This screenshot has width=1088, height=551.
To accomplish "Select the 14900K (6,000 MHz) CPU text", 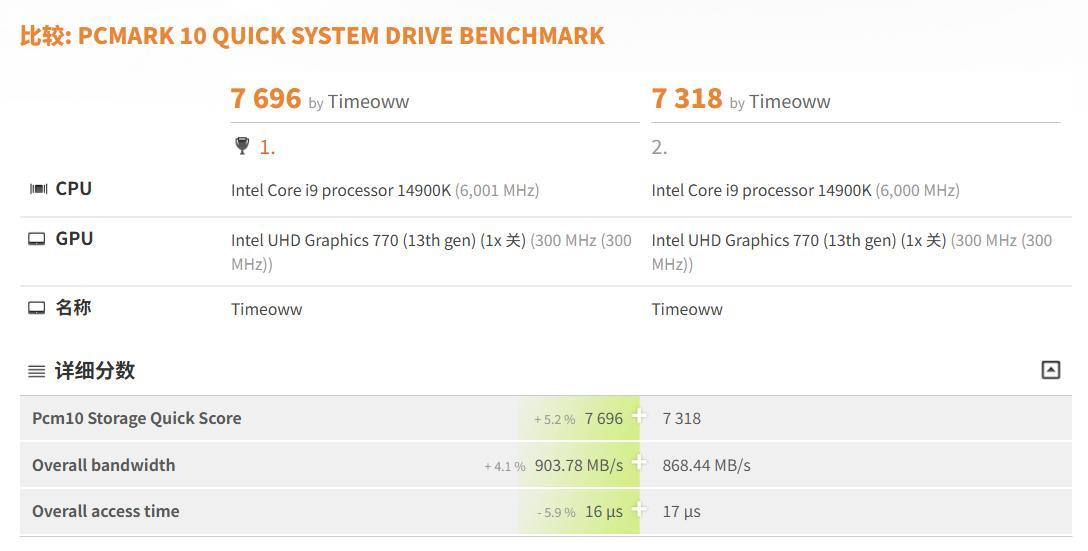I will pyautogui.click(x=806, y=191).
